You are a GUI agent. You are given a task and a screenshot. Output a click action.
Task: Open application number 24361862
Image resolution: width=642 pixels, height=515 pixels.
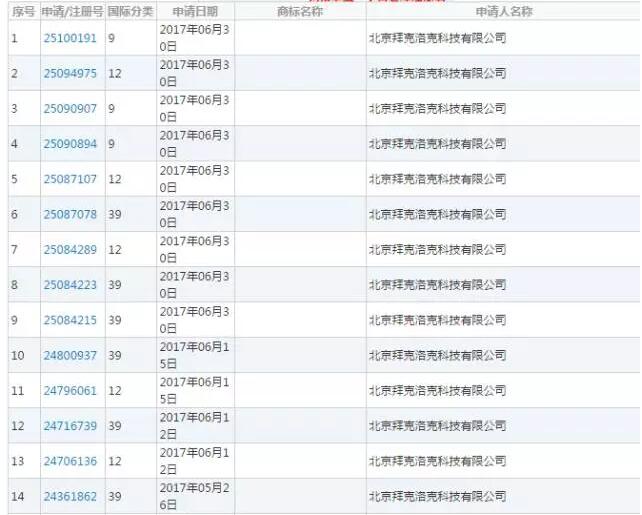(70, 496)
